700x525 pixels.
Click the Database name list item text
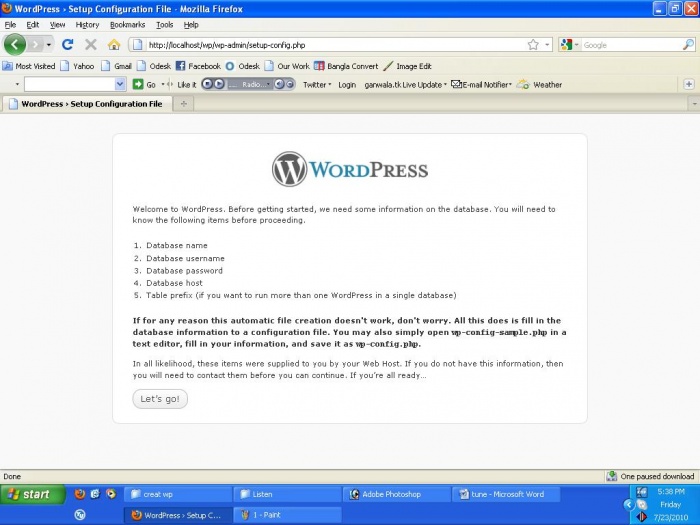click(x=177, y=246)
